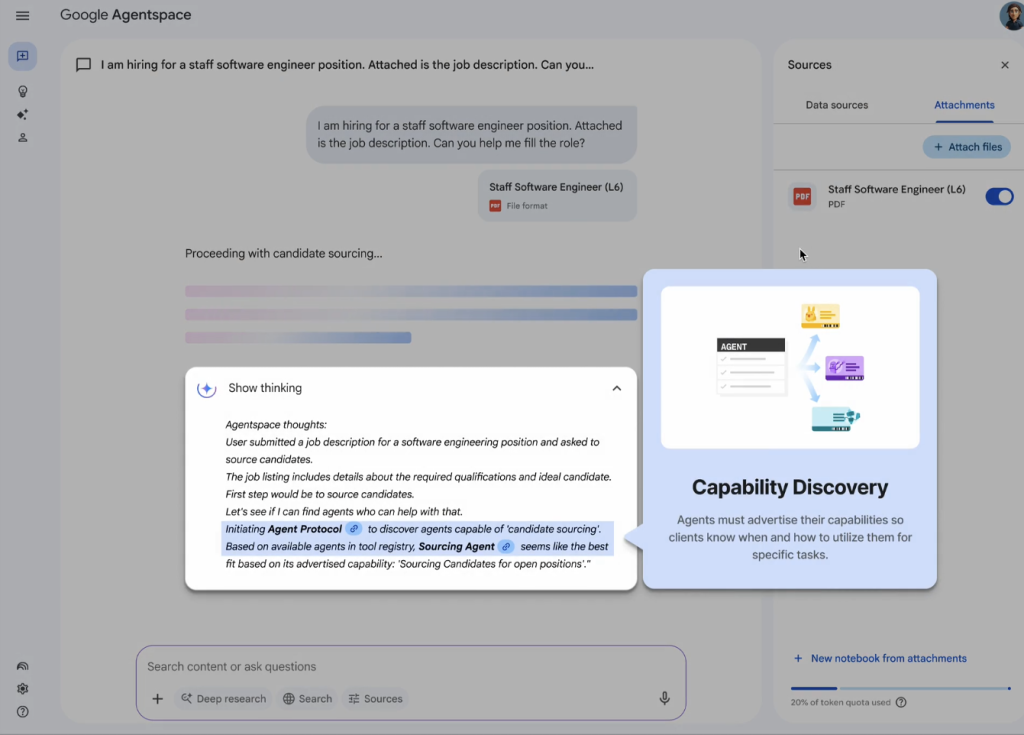1024x735 pixels.
Task: Open the sparkle agents sidebar icon
Action: coord(22,114)
